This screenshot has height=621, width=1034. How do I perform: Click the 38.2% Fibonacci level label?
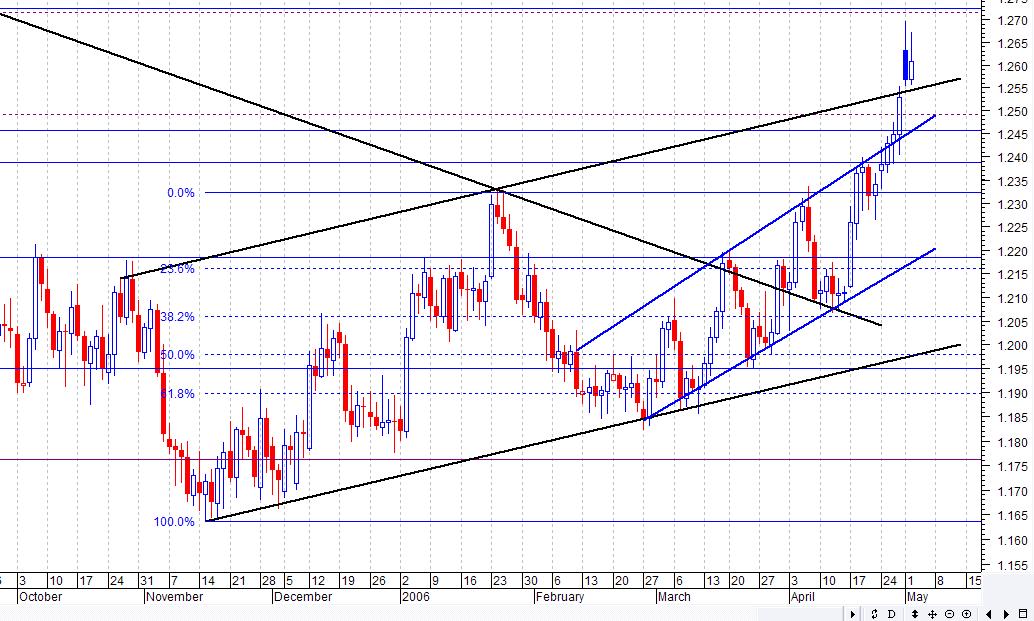(176, 316)
